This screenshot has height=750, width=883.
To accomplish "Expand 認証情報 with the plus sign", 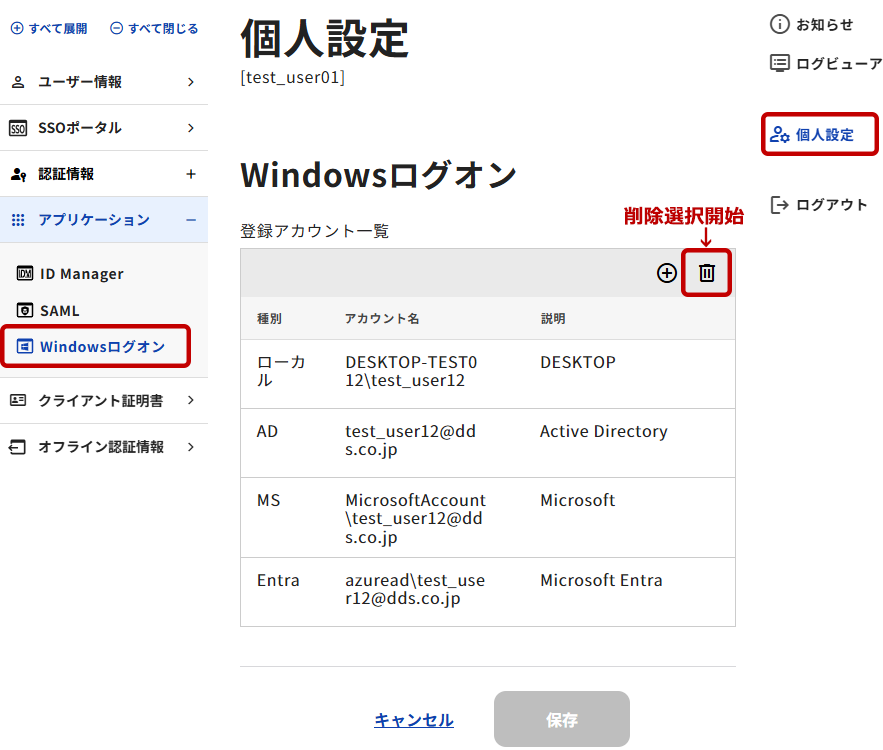I will pos(191,174).
